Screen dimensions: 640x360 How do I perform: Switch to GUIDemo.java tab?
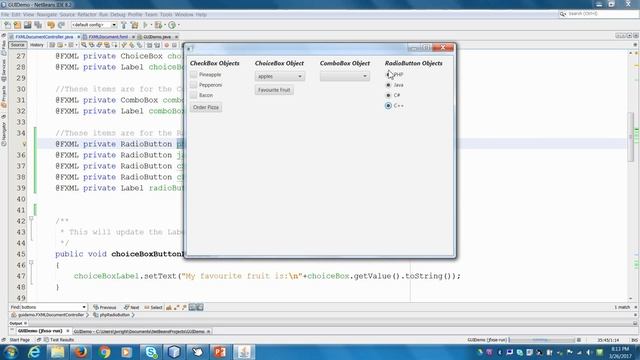click(157, 37)
